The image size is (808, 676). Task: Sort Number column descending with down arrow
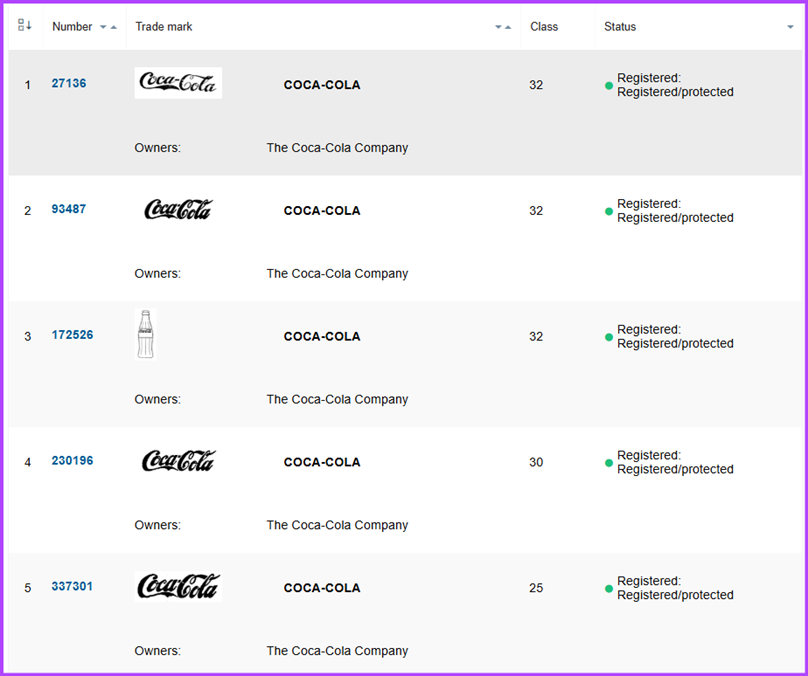point(102,27)
